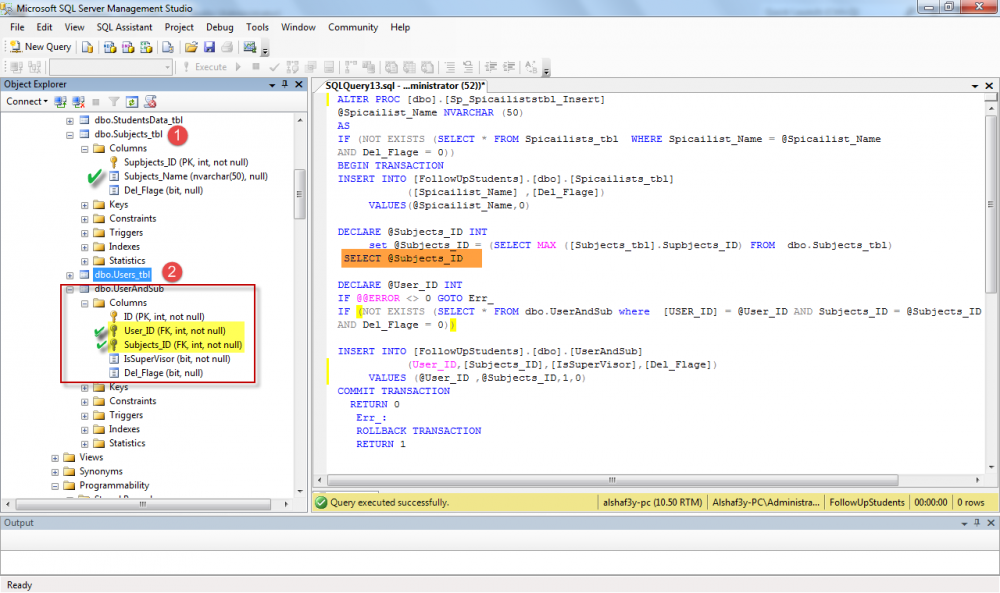The height and width of the screenshot is (593, 1000).
Task: Open the Activity Monitor icon
Action: pyautogui.click(x=249, y=47)
